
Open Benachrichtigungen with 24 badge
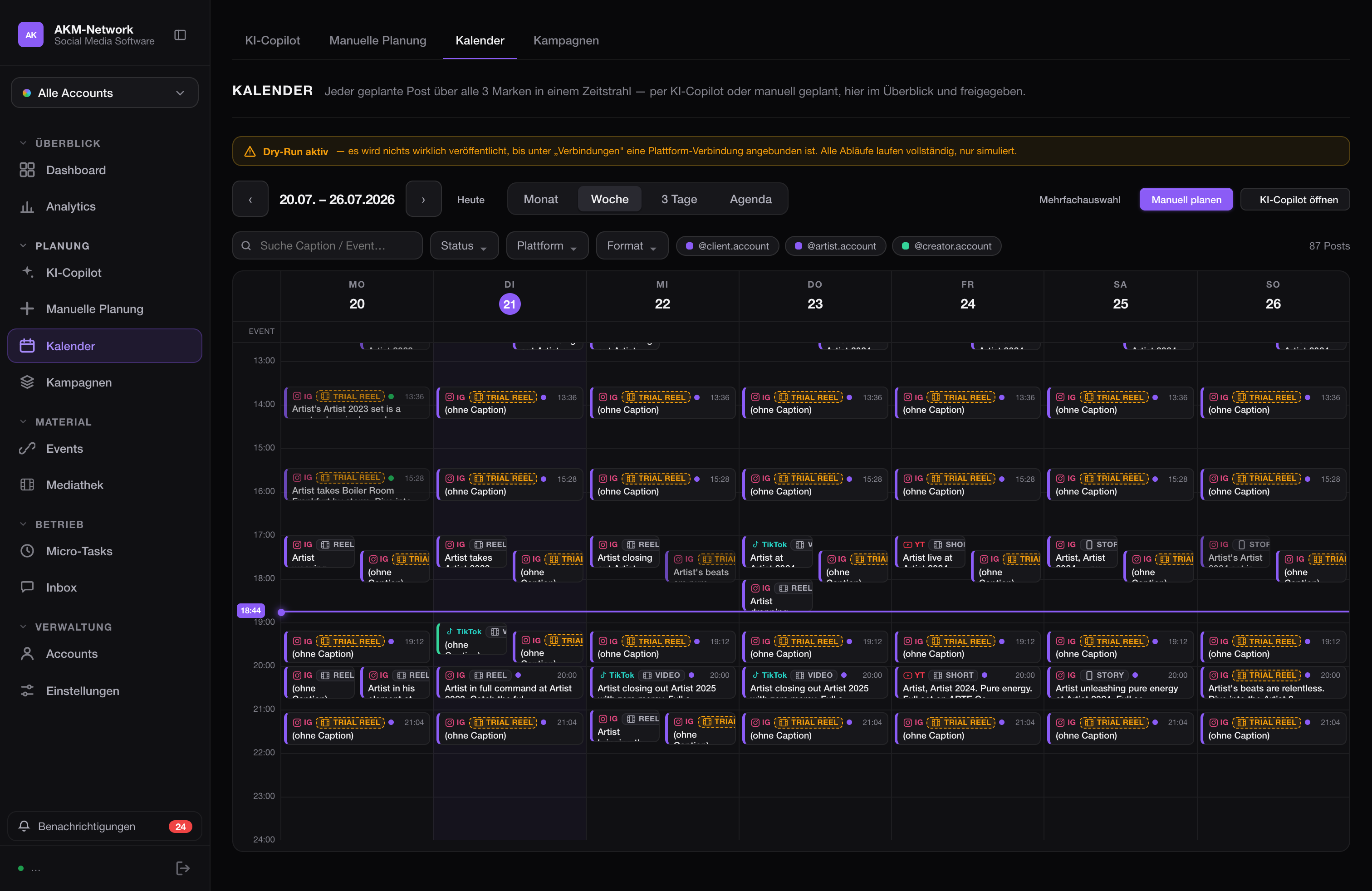[104, 827]
